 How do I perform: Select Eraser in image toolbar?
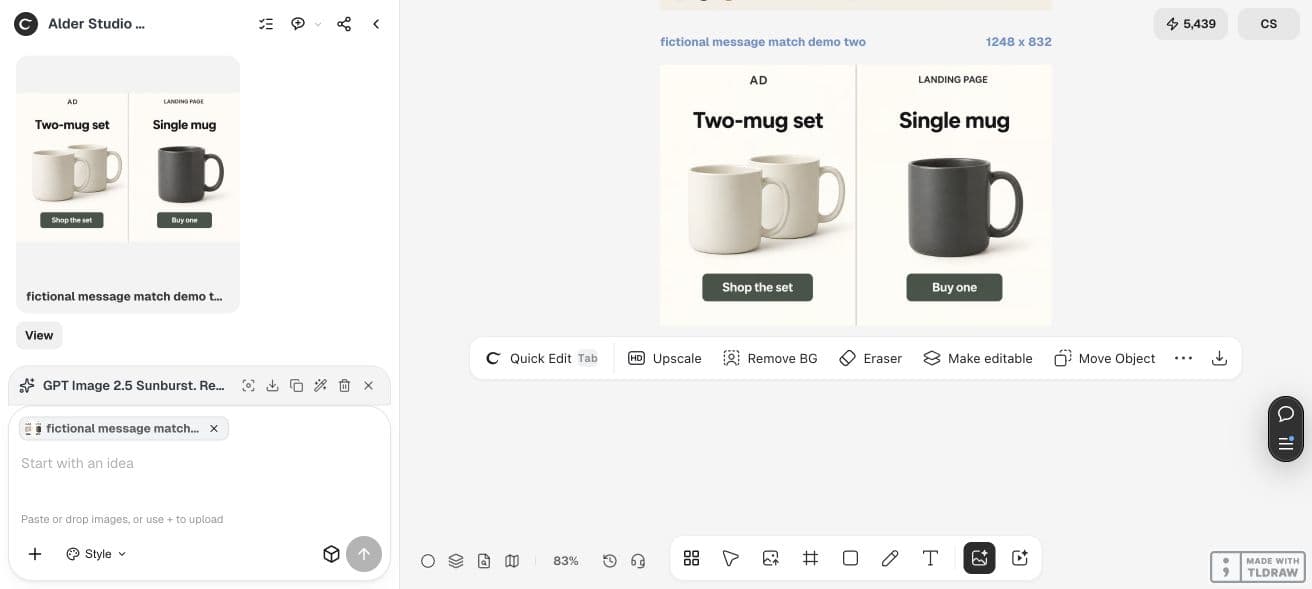click(x=870, y=358)
